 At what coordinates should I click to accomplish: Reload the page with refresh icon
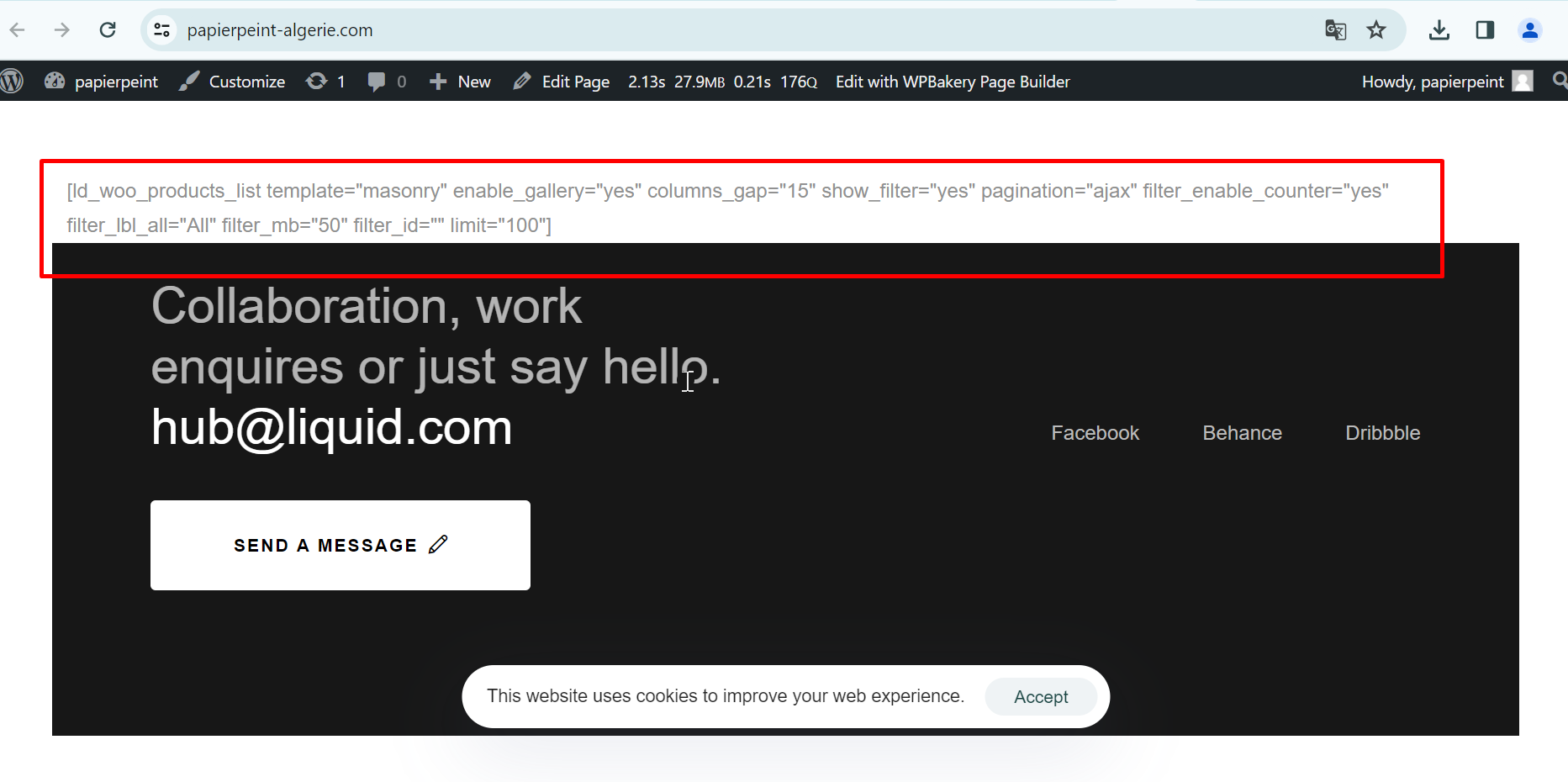tap(108, 30)
